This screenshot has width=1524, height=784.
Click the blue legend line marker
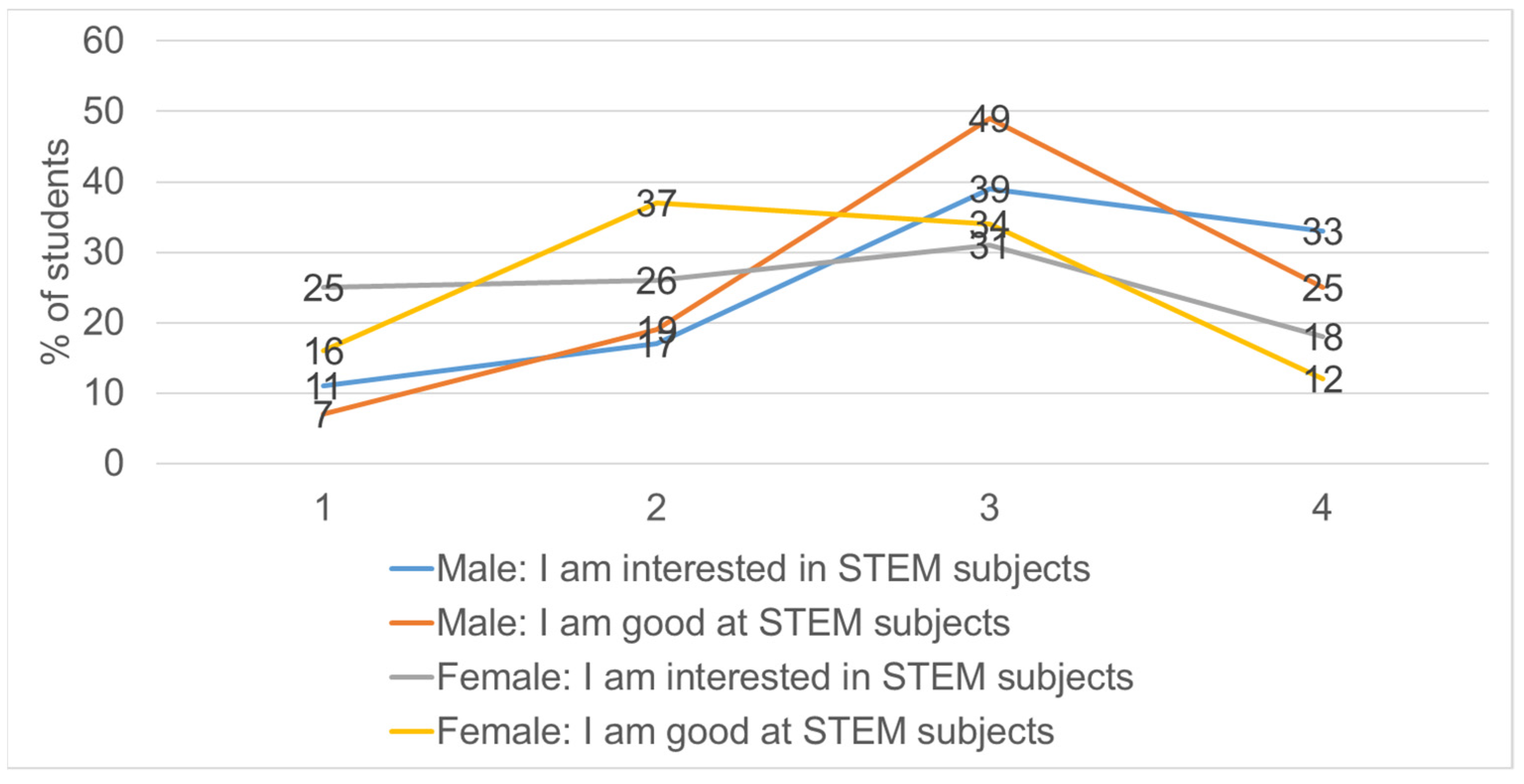click(411, 569)
